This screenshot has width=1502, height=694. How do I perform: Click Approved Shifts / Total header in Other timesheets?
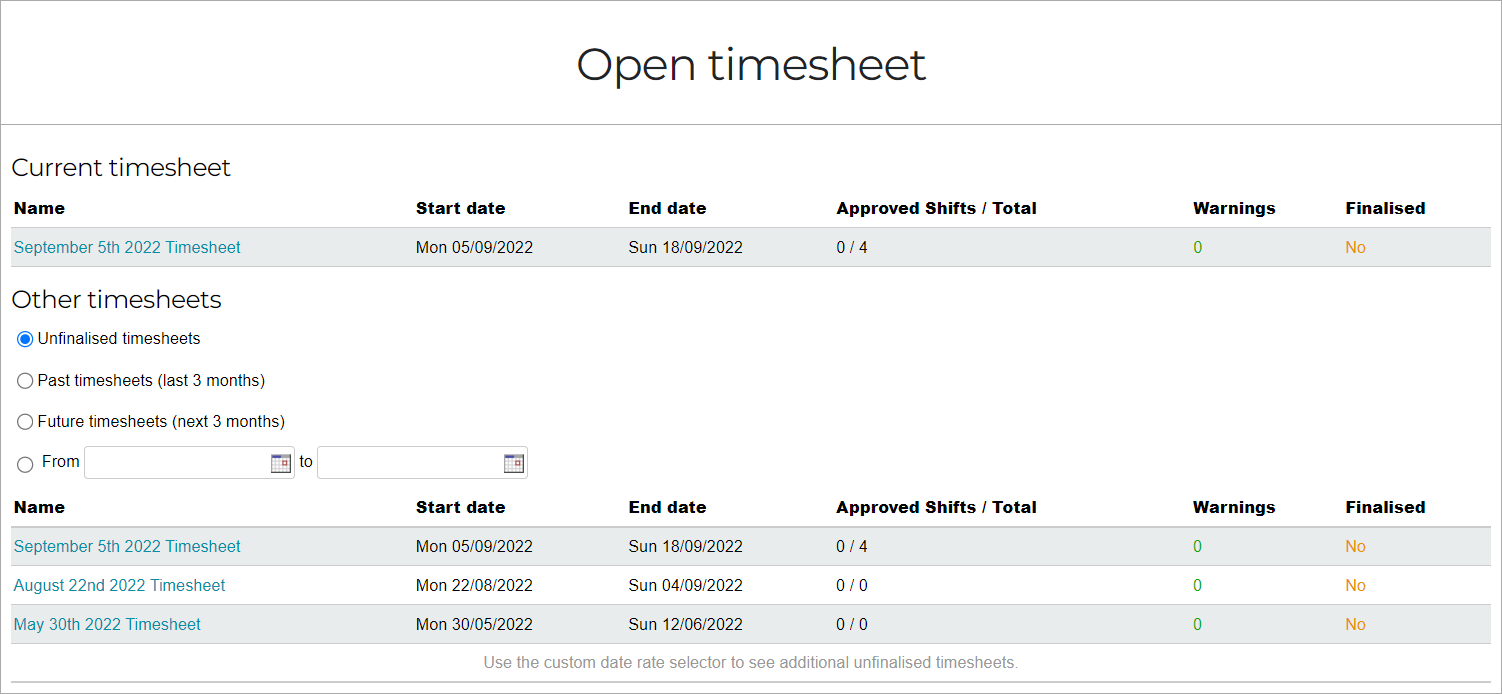(x=936, y=507)
